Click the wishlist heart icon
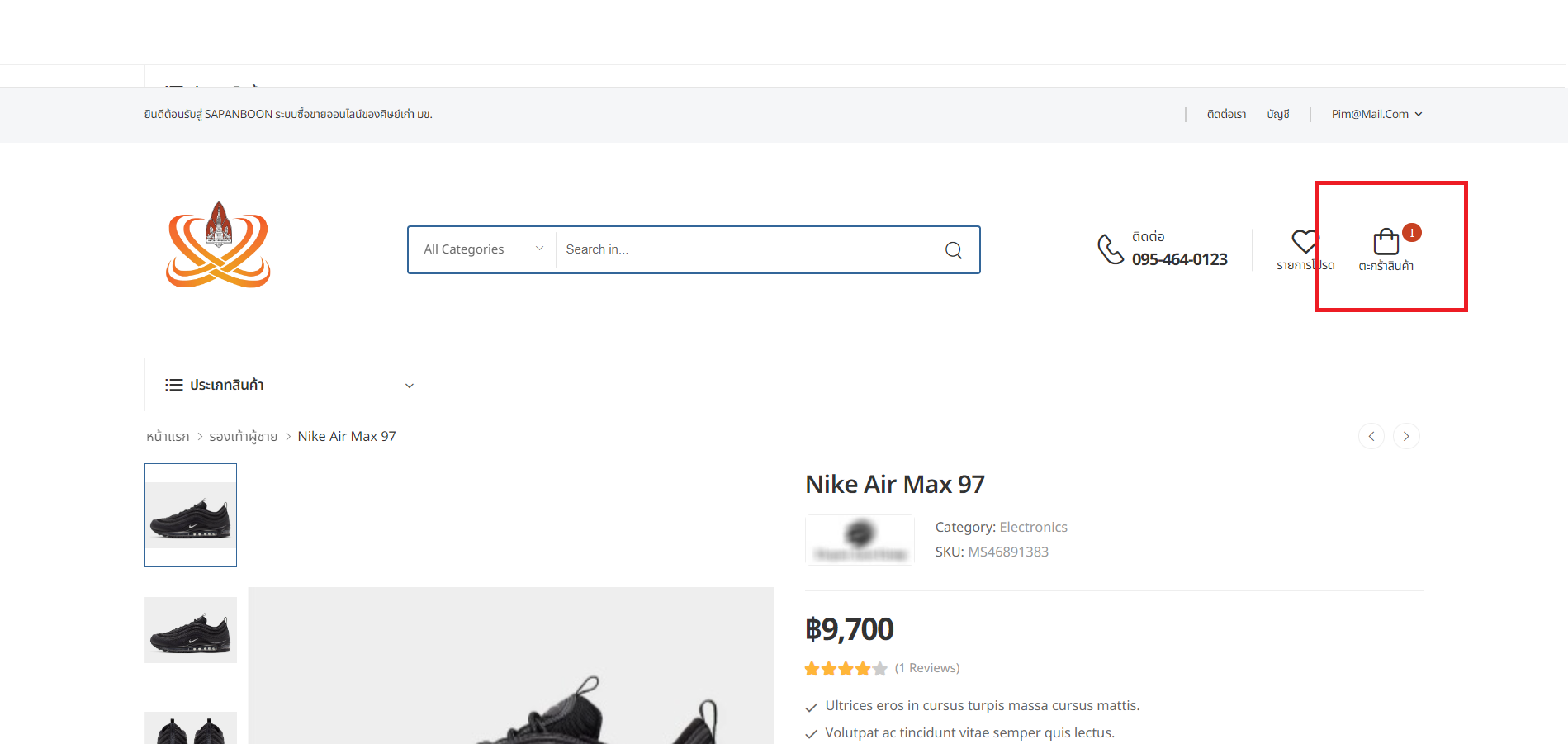 1305,242
